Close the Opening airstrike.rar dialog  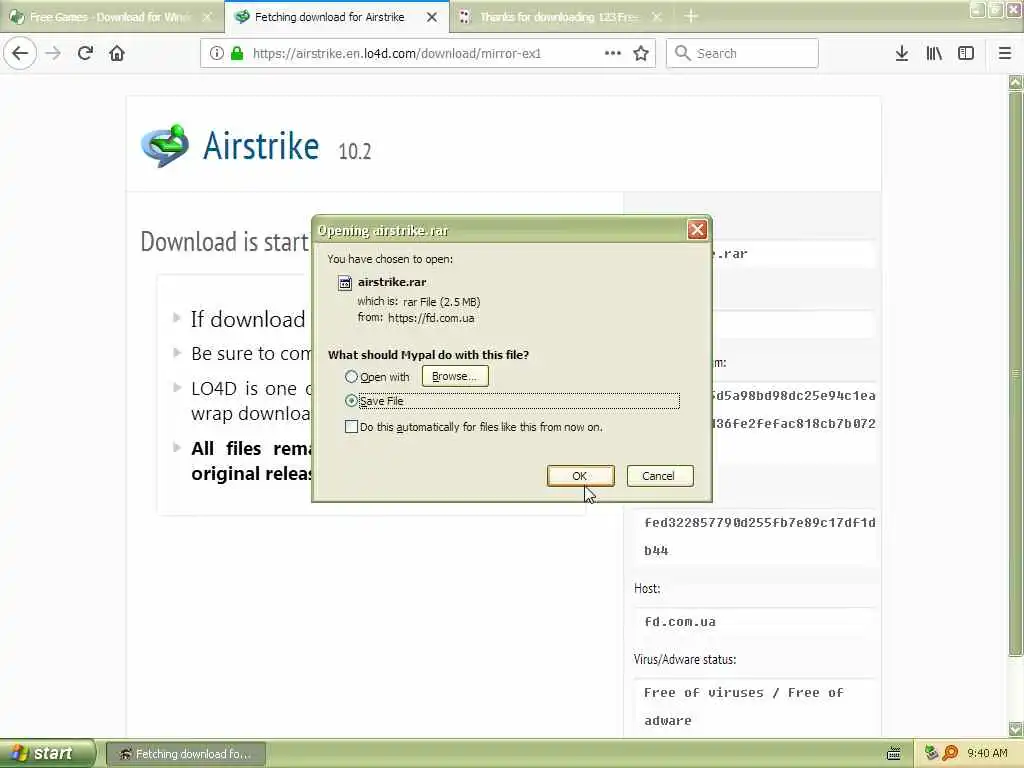coord(697,230)
